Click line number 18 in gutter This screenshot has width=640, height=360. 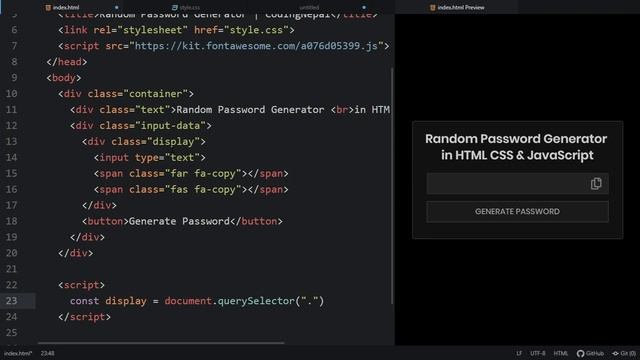pyautogui.click(x=11, y=221)
